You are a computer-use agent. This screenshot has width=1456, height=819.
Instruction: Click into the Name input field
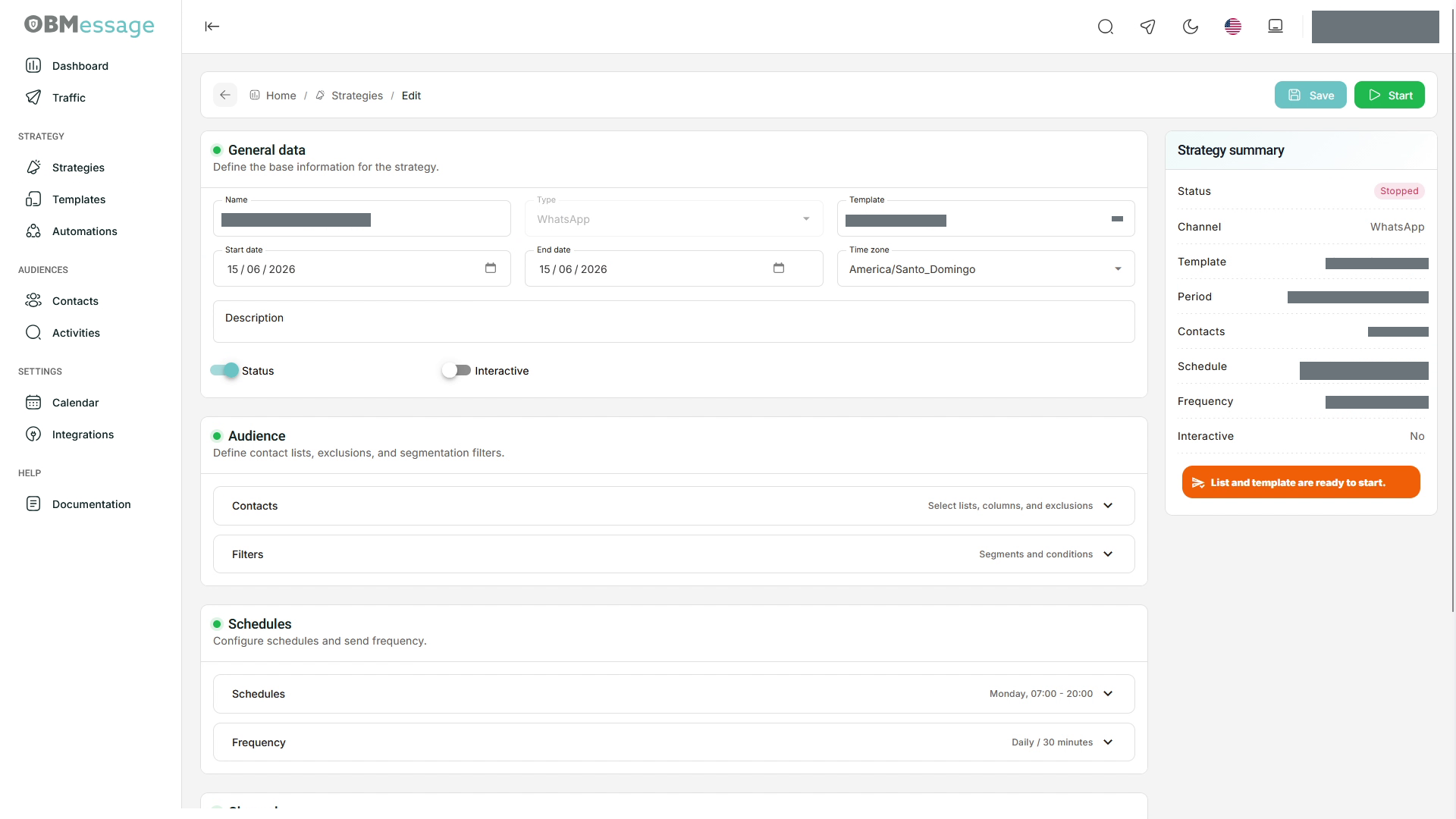point(362,219)
